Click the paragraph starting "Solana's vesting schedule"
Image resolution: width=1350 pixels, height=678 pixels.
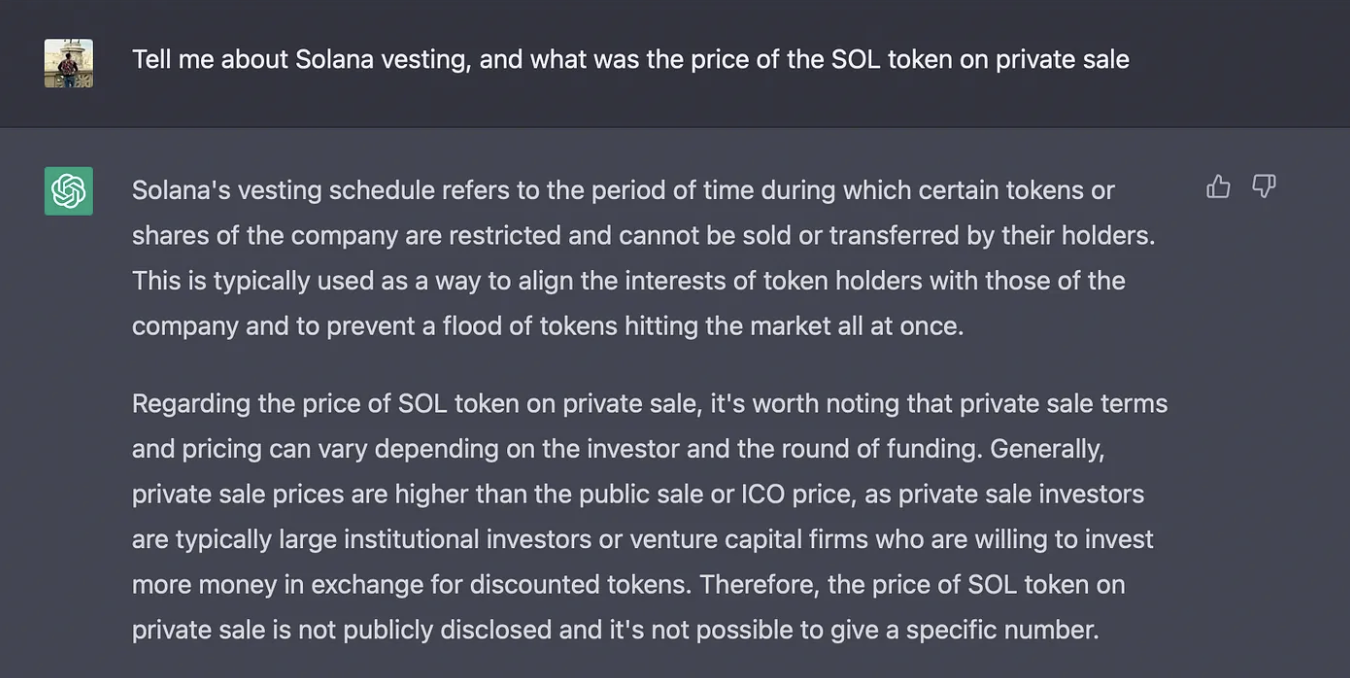click(644, 258)
